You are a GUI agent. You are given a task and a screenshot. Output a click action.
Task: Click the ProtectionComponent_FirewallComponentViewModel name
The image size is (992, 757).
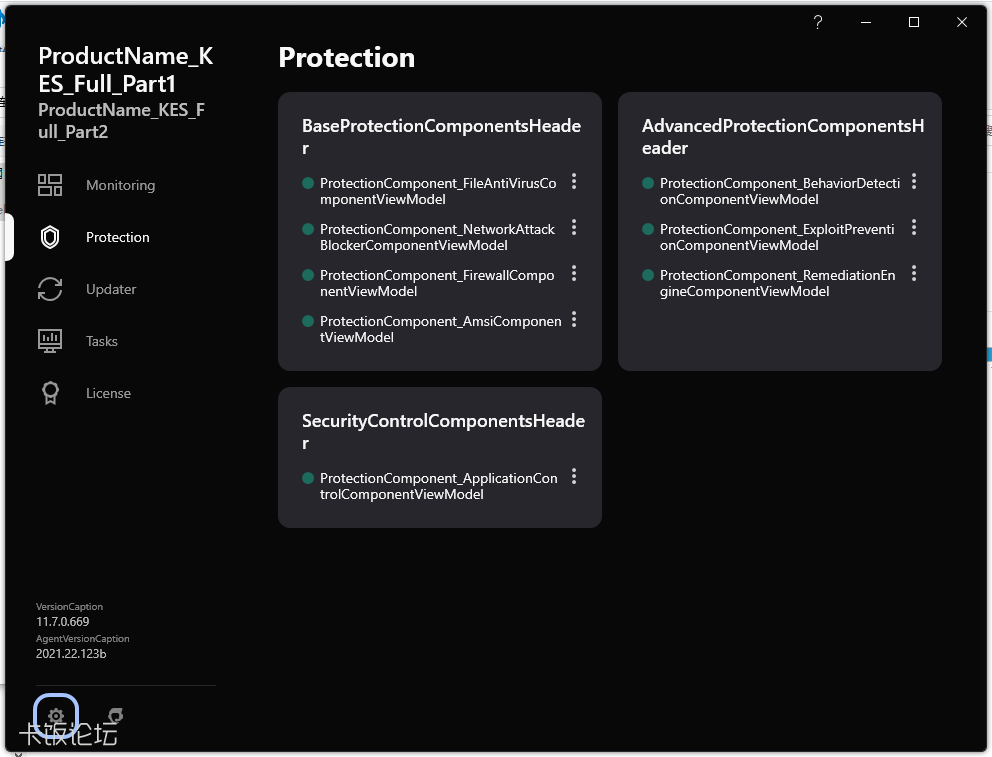(437, 283)
